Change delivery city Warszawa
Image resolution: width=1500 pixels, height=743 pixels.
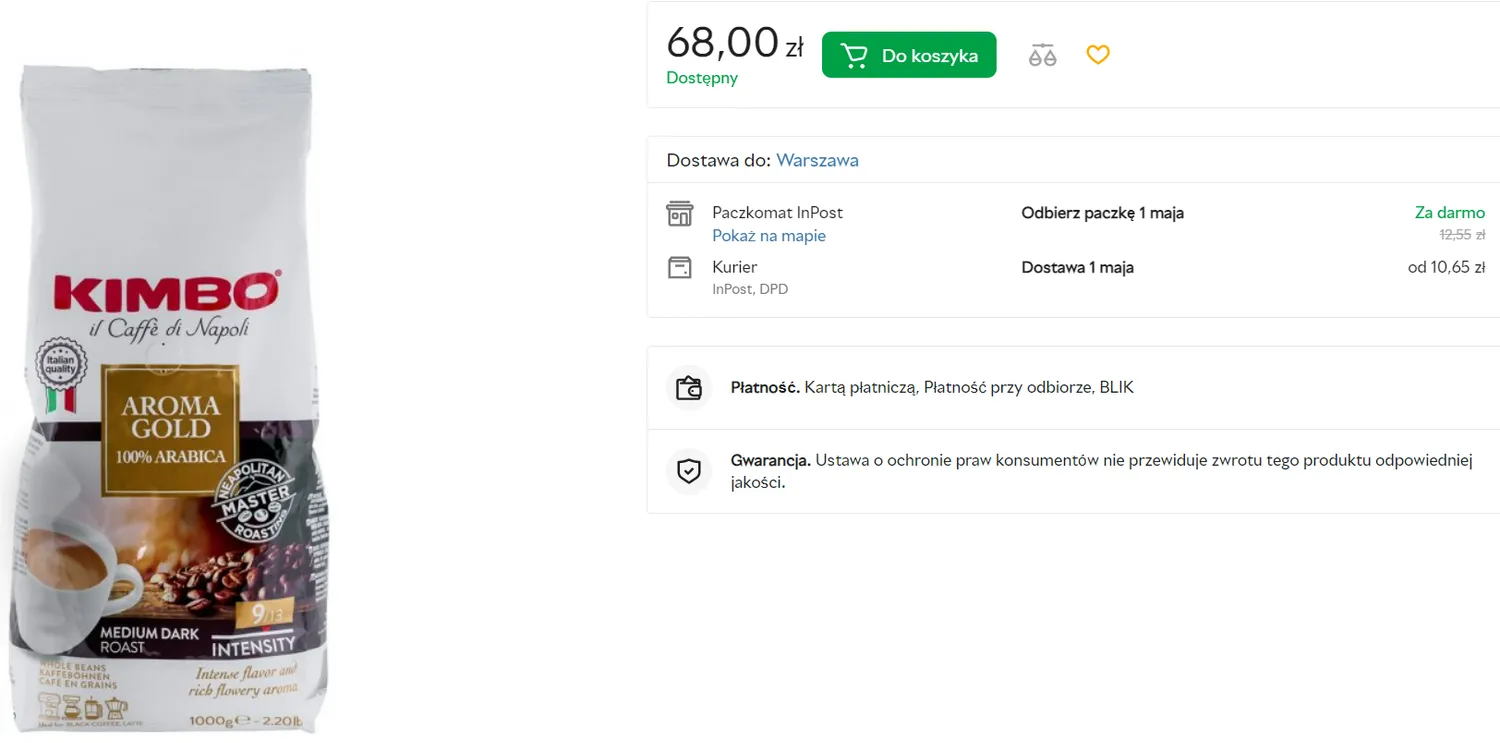click(817, 160)
